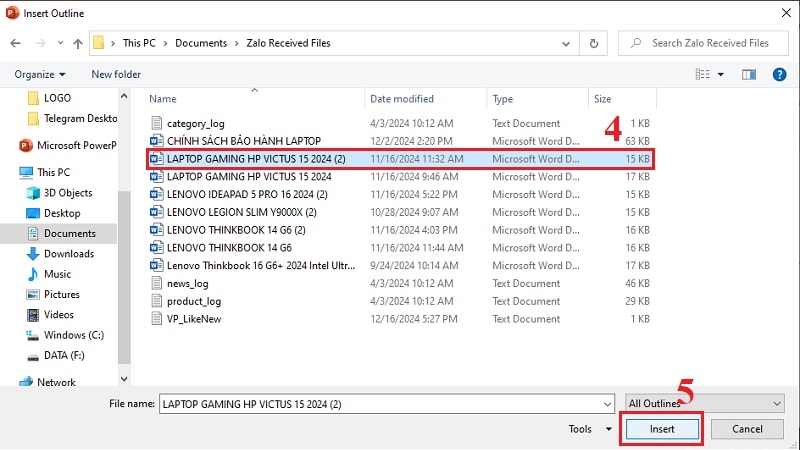800x450 pixels.
Task: Go forward using the right arrow
Action: tap(40, 43)
